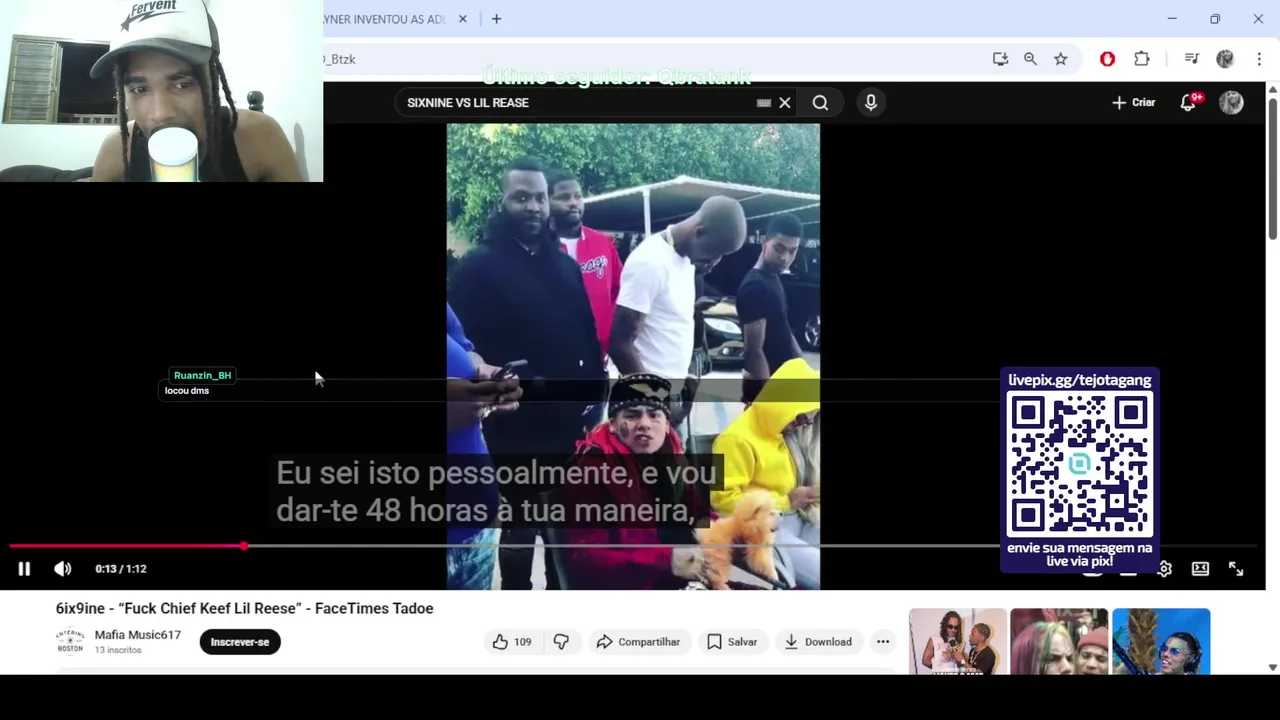Like the video with 109 likes
The height and width of the screenshot is (720, 1280).
pos(512,642)
